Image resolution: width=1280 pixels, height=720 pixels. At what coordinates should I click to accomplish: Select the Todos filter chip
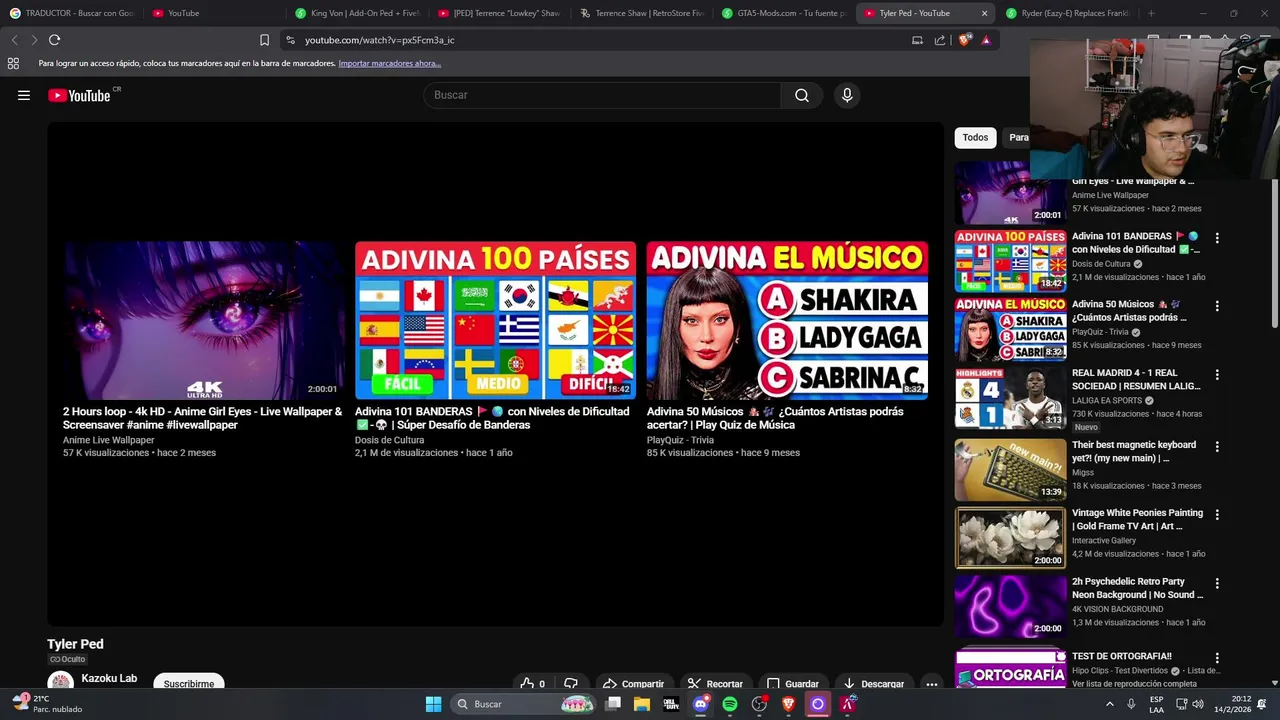[975, 138]
